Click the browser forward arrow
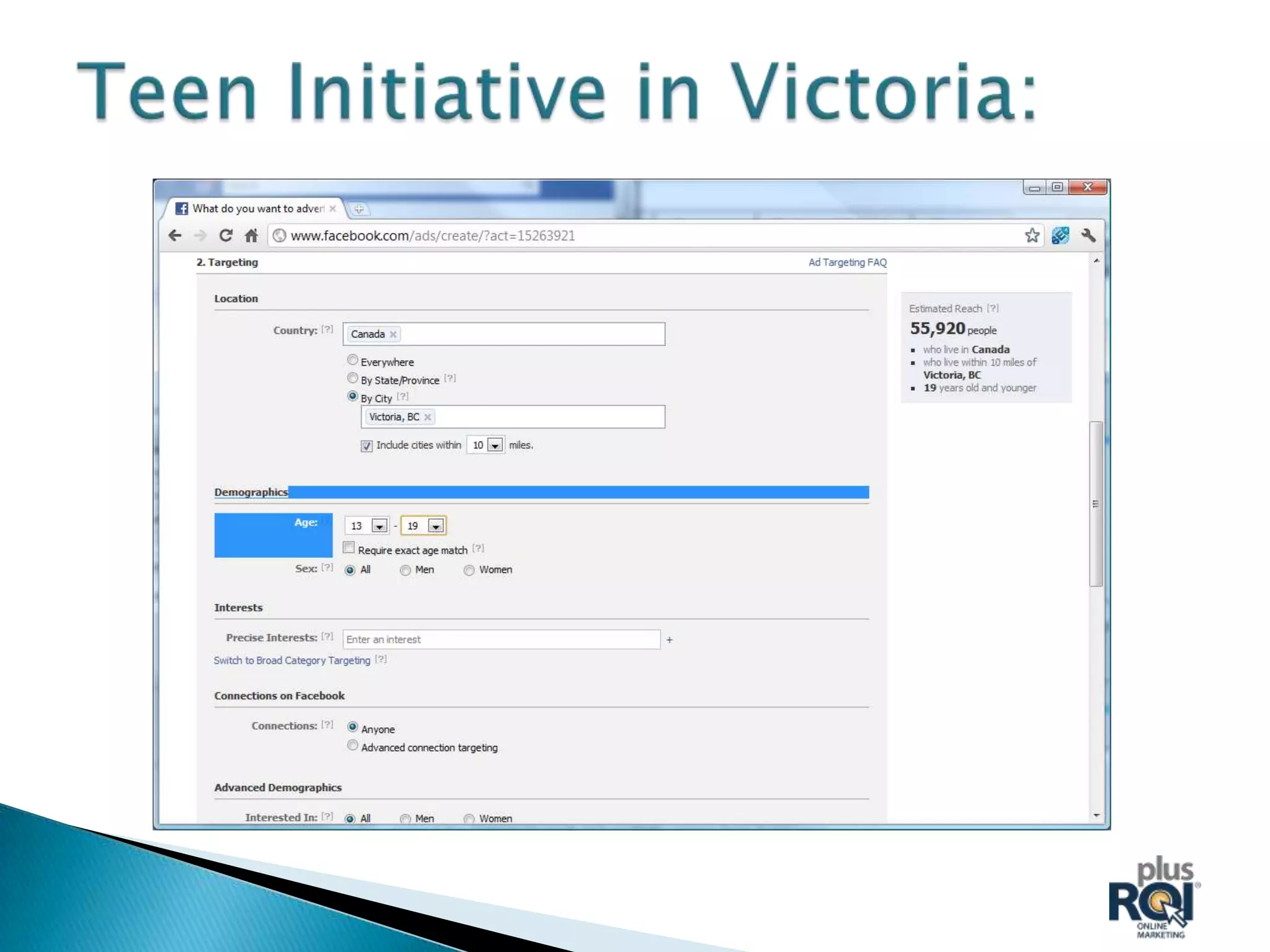The image size is (1270, 952). [x=200, y=236]
